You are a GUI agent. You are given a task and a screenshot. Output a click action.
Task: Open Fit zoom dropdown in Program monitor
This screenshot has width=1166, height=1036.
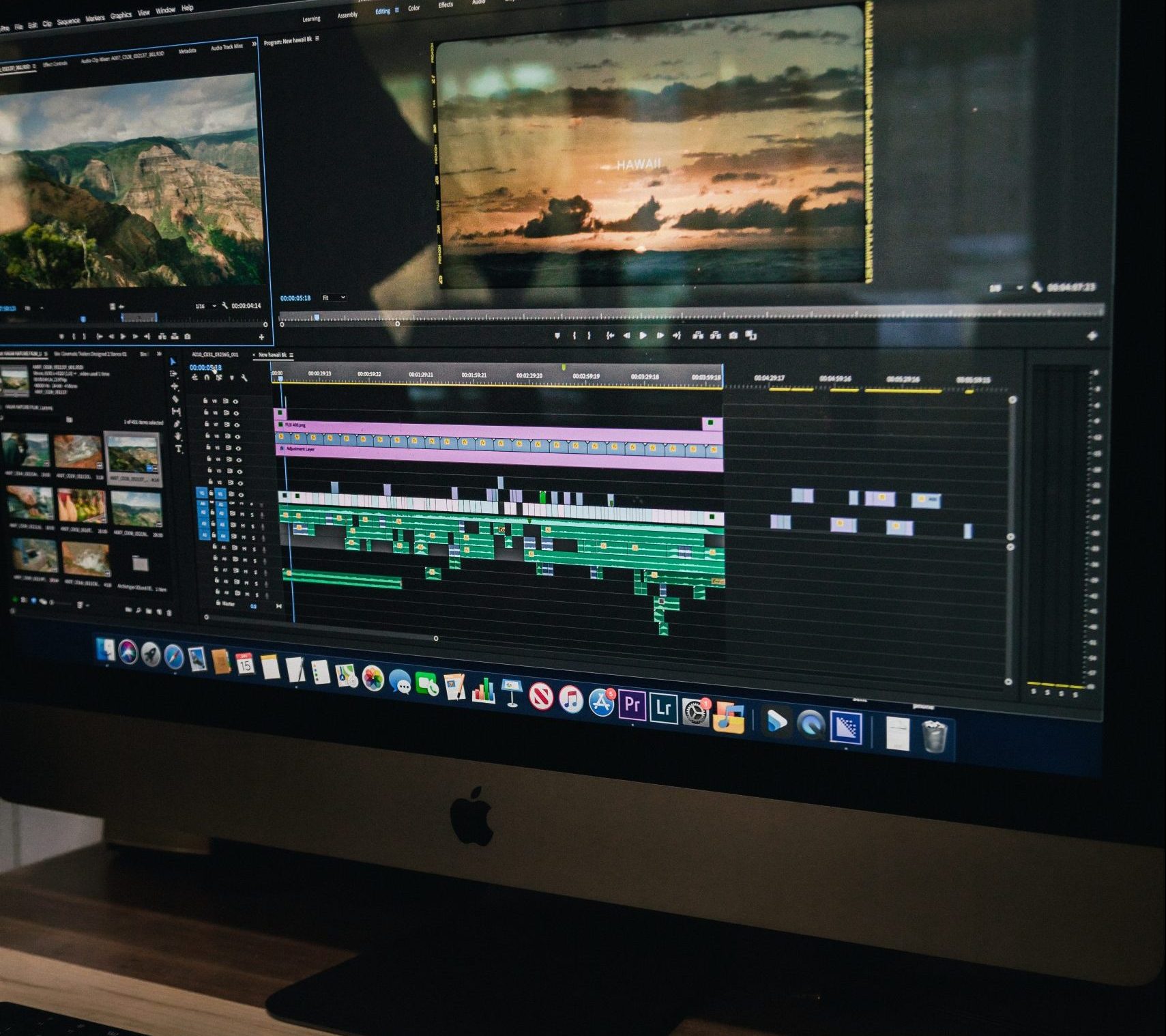tap(334, 298)
